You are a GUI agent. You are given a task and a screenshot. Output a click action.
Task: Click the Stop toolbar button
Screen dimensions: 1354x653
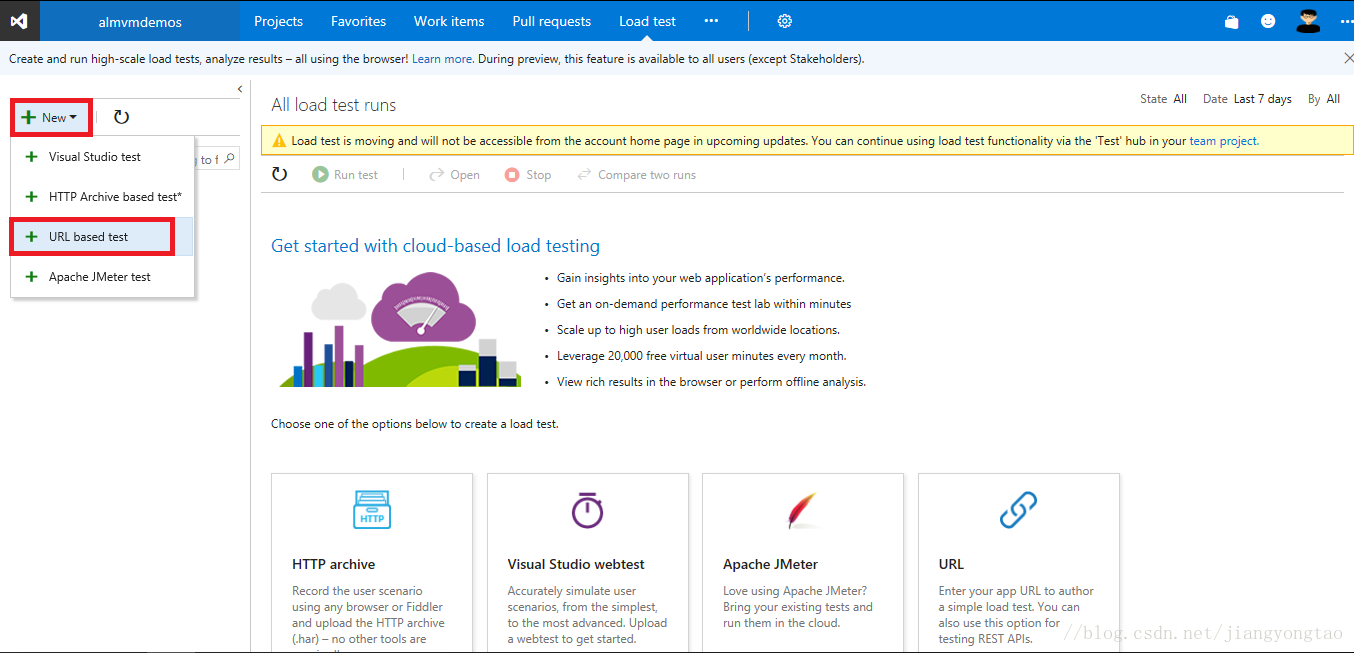tap(528, 174)
